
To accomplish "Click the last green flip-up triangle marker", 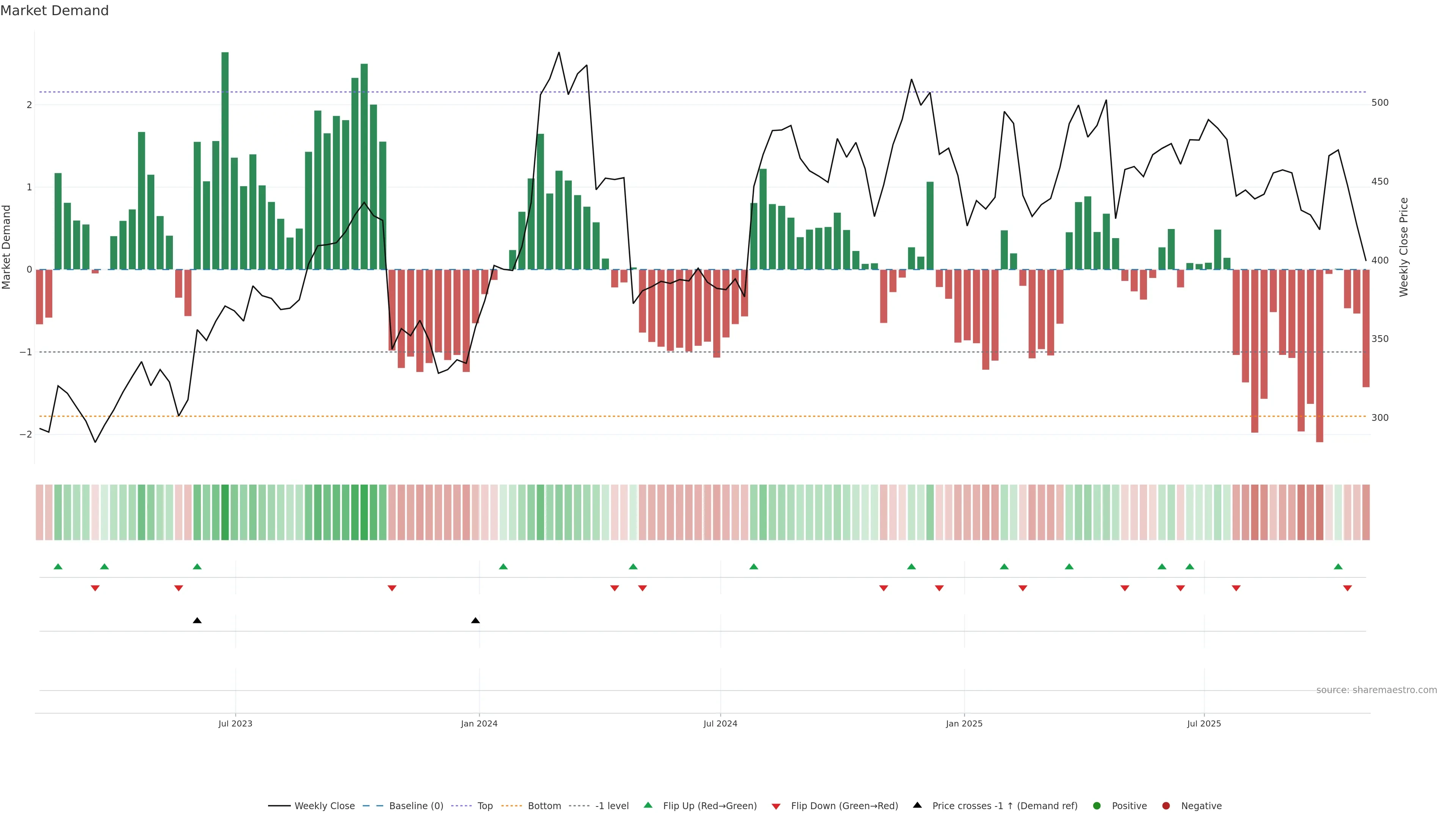I will tap(1338, 566).
